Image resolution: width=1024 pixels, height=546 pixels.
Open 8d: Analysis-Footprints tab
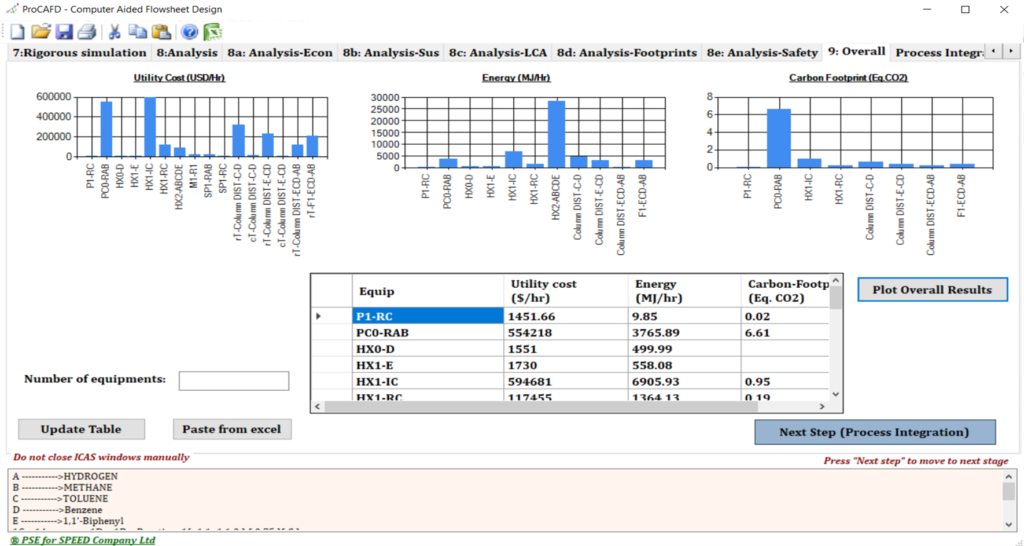(627, 53)
